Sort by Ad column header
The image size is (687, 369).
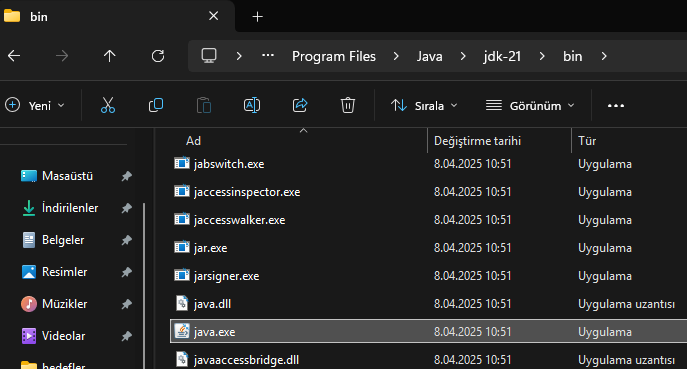[193, 141]
